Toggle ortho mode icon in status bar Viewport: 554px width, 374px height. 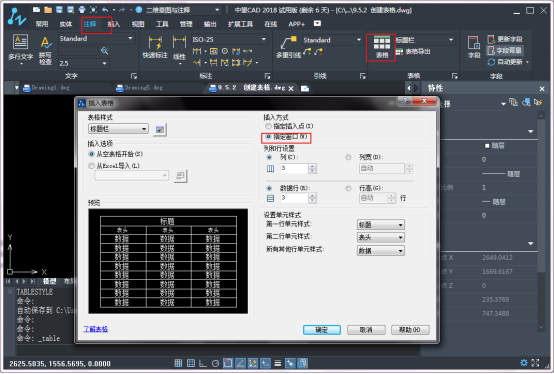(203, 363)
